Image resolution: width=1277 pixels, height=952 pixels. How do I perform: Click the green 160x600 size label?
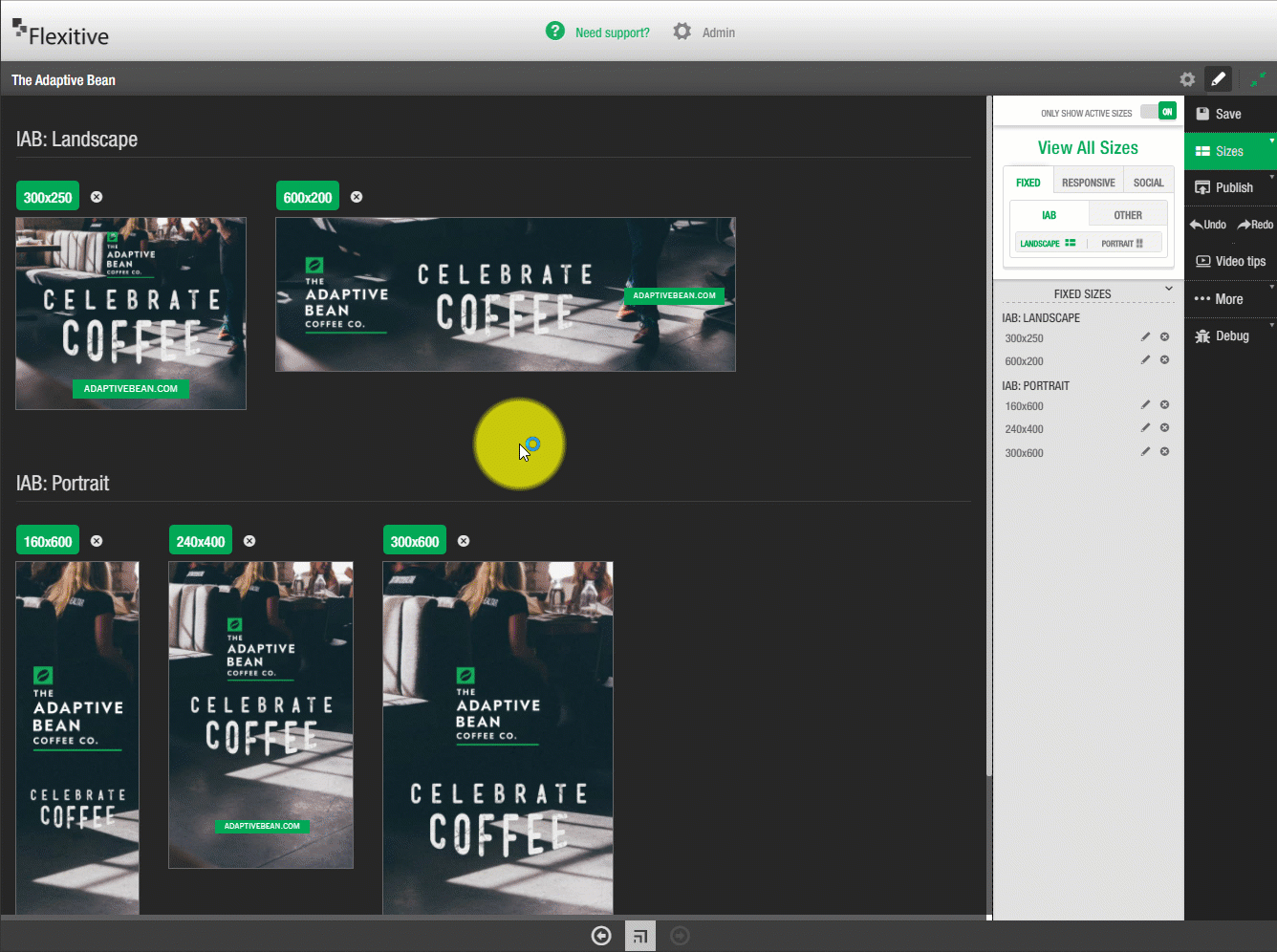pyautogui.click(x=48, y=541)
